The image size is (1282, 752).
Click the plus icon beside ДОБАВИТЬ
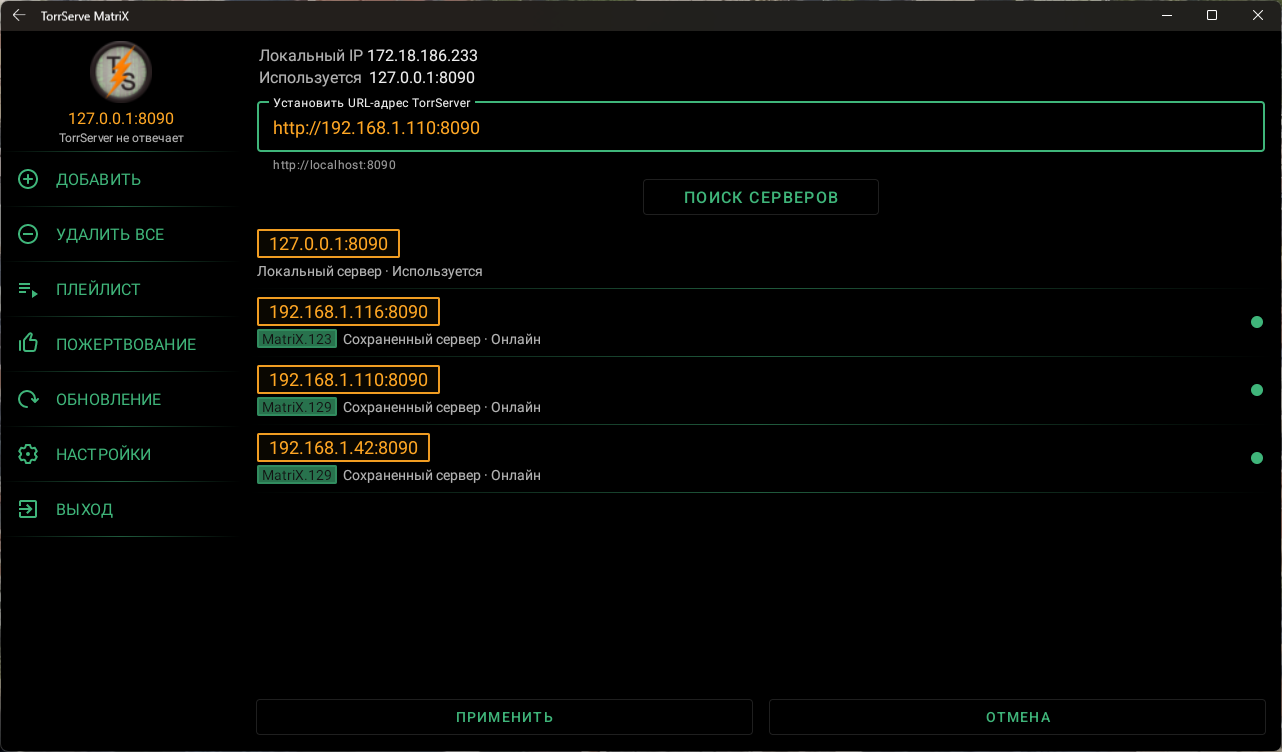click(x=28, y=180)
